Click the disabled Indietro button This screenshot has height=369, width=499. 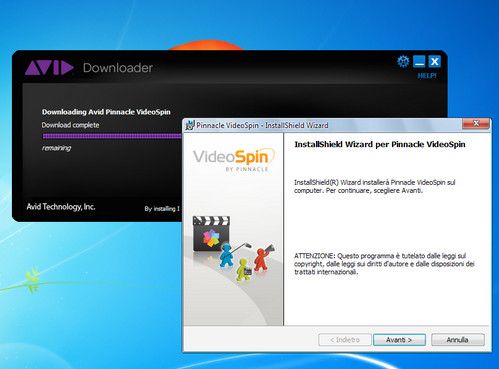(x=345, y=340)
